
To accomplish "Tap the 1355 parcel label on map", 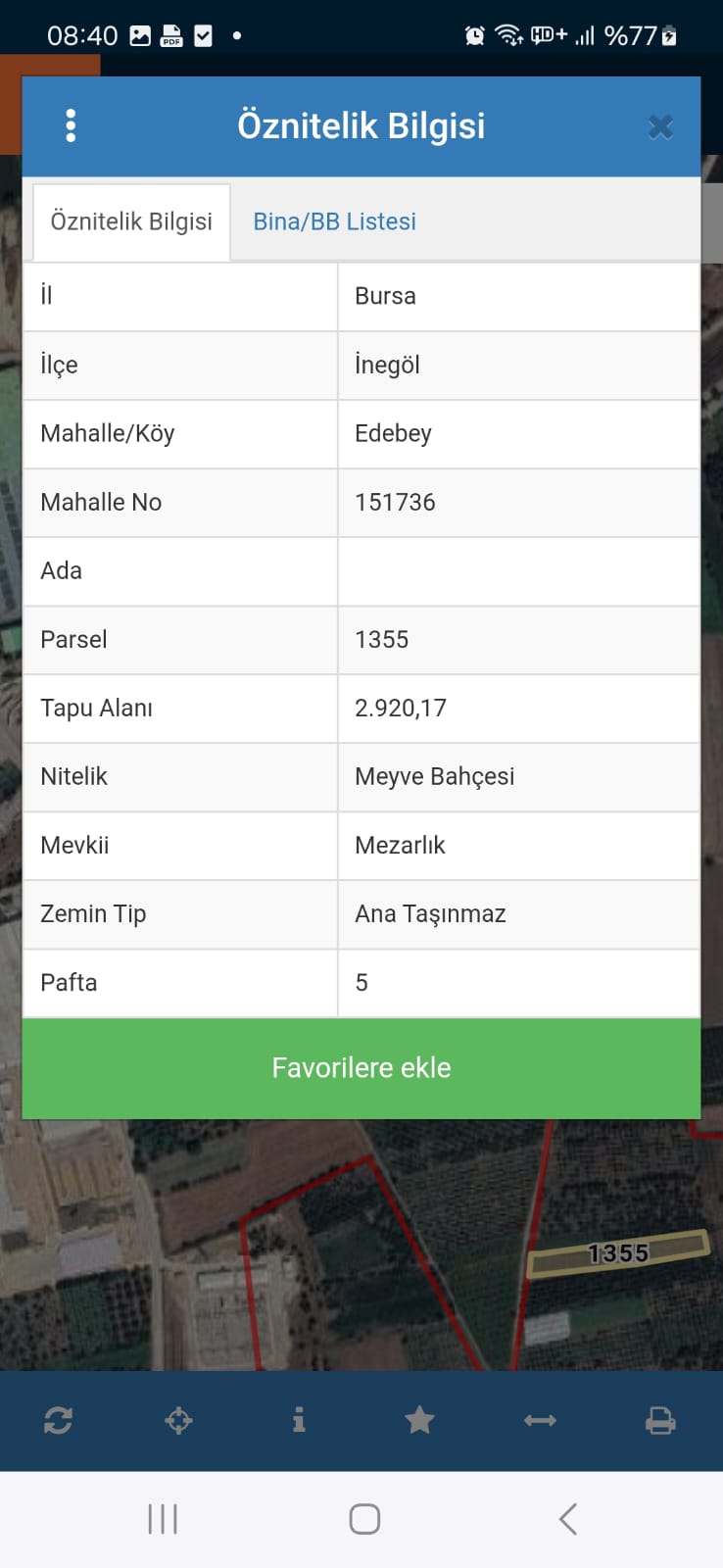I will 618,1253.
